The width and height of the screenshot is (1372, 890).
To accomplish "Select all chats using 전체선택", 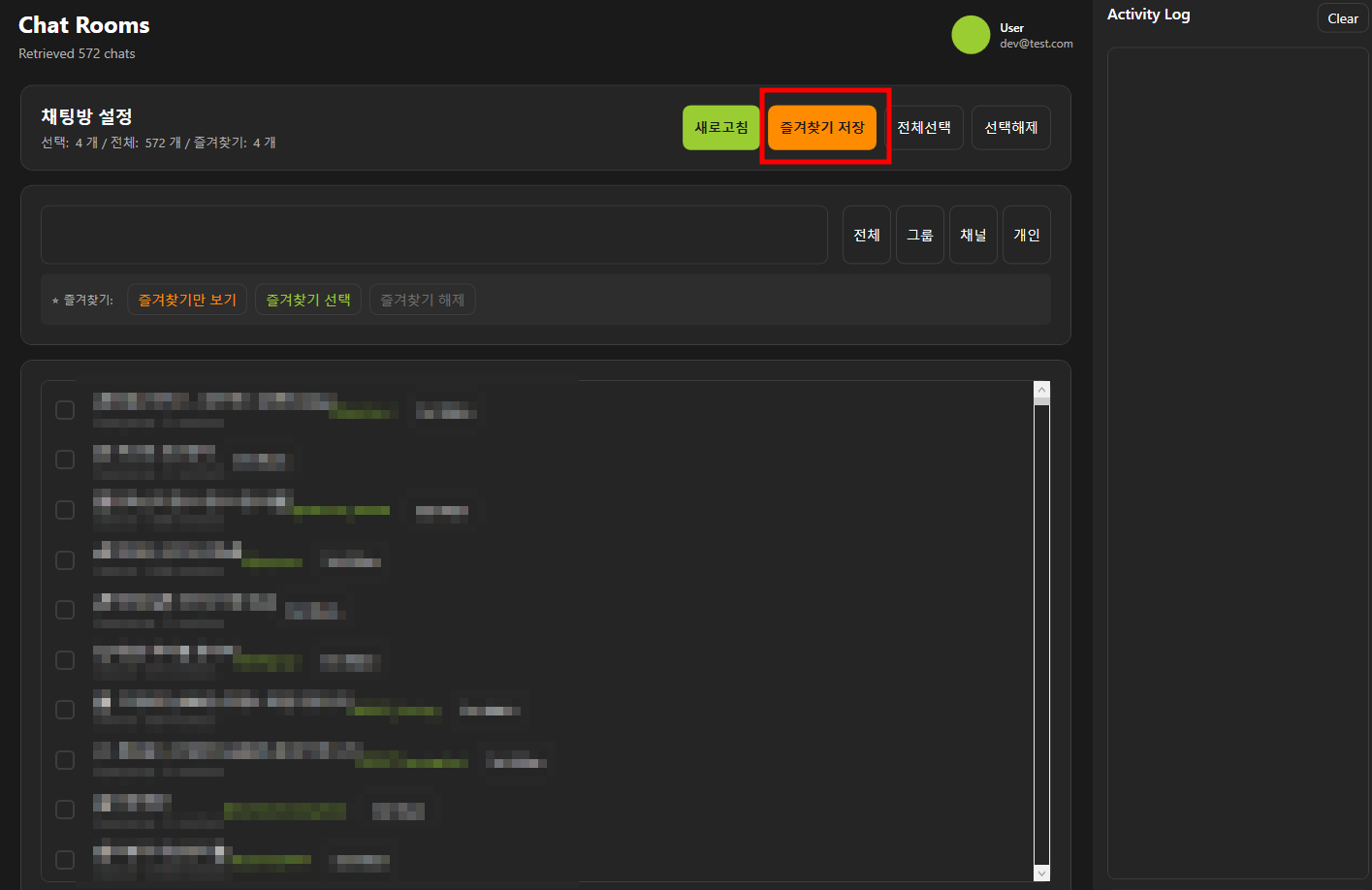I will click(923, 128).
